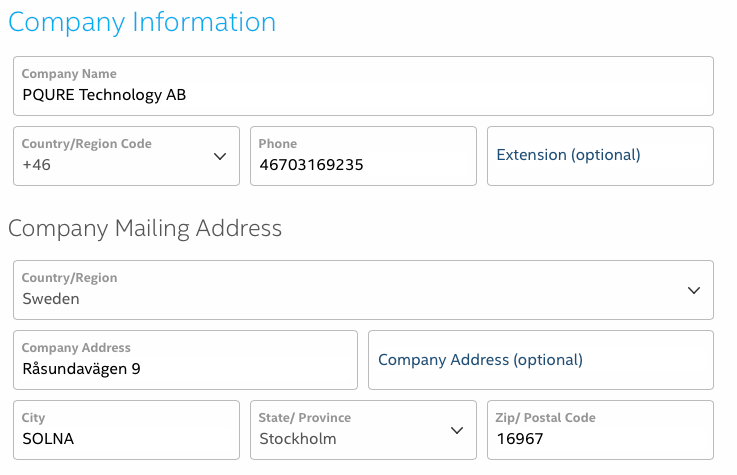The height and width of the screenshot is (475, 737).
Task: Click the chevron arrow next to Sweden
Action: tap(694, 290)
